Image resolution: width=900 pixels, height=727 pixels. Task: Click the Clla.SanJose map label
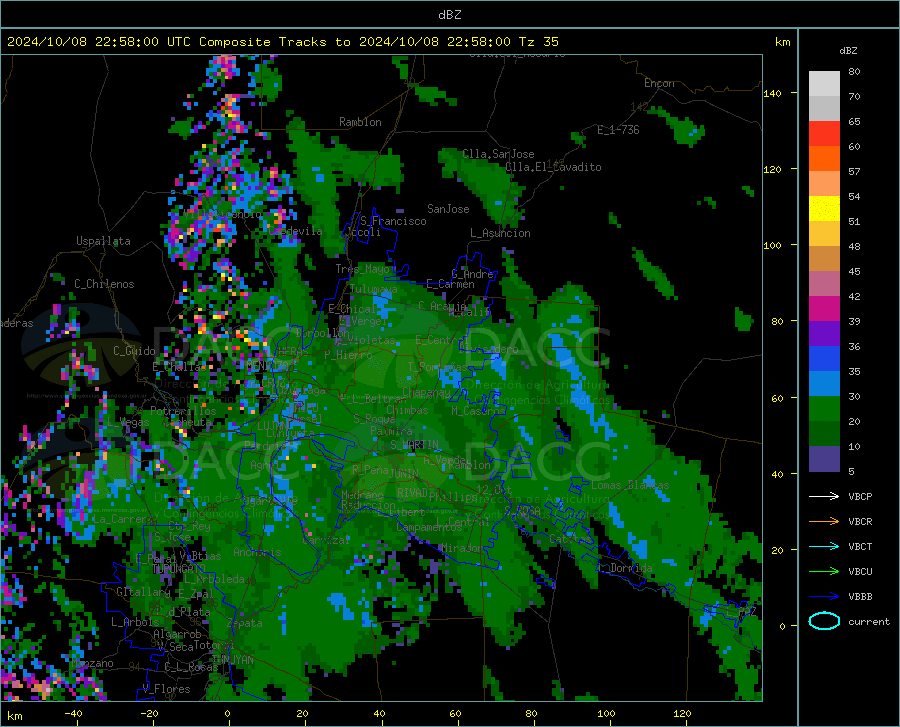click(x=498, y=154)
